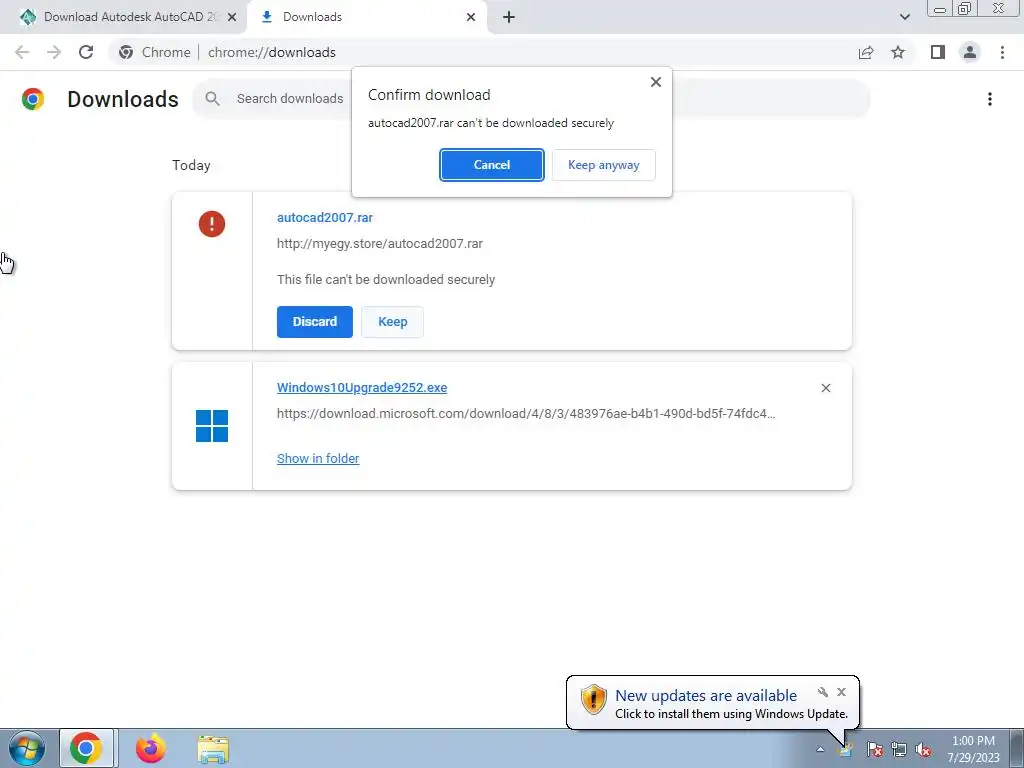
Task: Switch to Download Autodesk AutoCAD tab
Action: [122, 17]
